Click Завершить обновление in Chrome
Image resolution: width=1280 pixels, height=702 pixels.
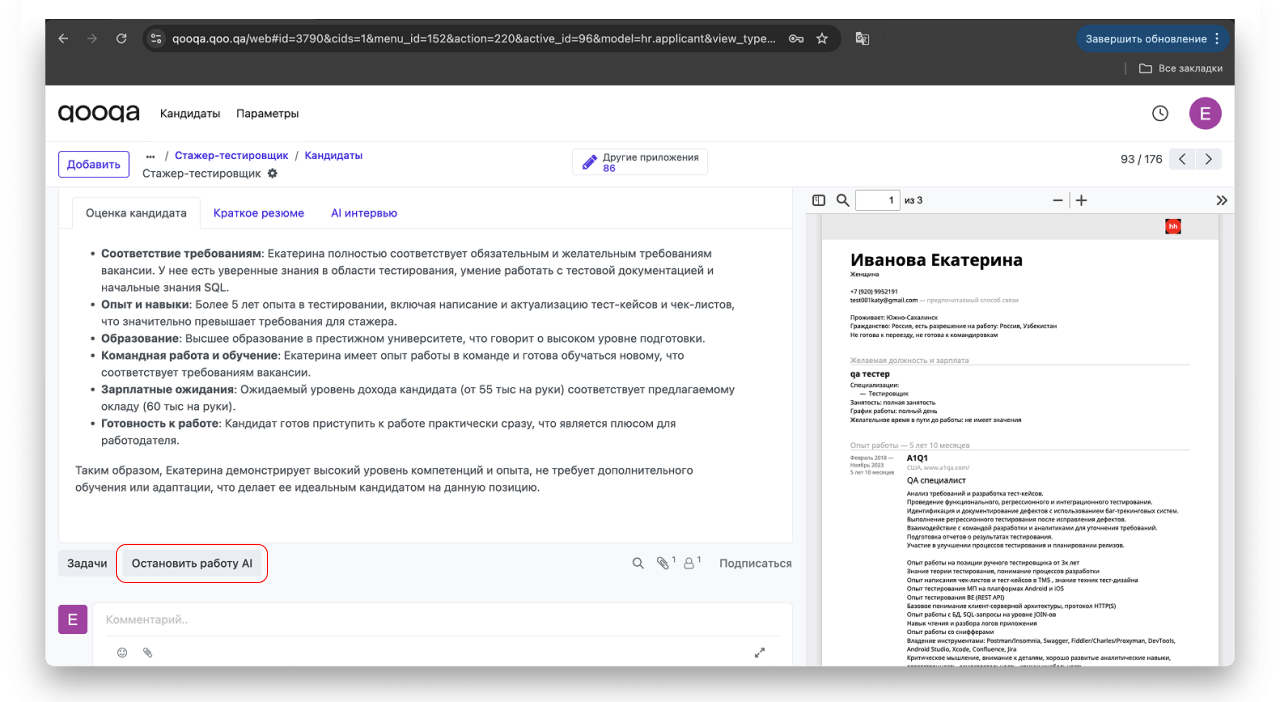click(1145, 39)
